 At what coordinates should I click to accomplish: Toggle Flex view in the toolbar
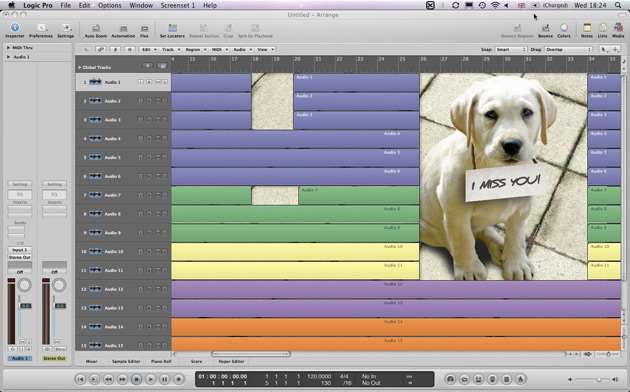point(144,28)
